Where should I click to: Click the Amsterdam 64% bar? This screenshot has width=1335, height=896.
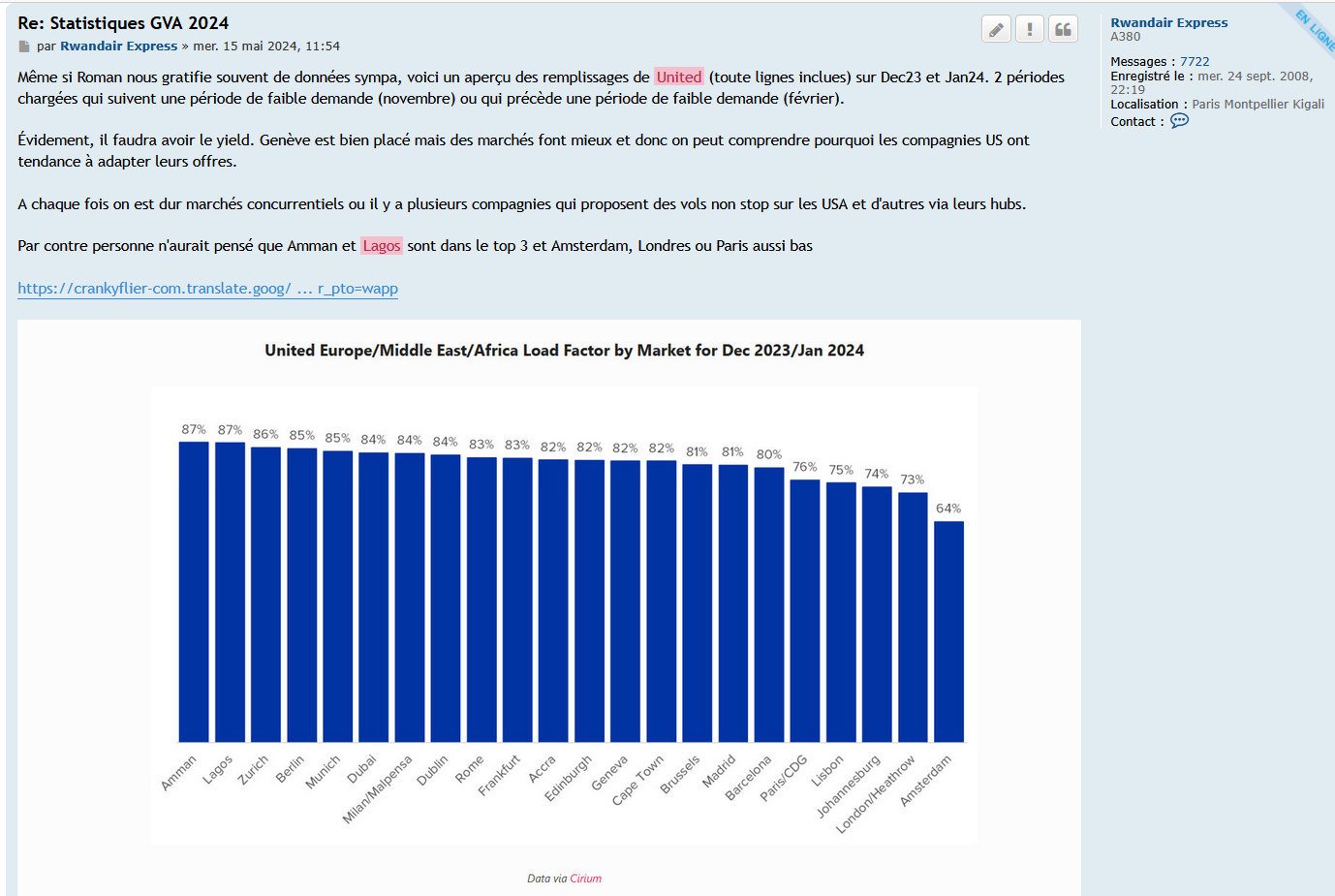(x=948, y=632)
